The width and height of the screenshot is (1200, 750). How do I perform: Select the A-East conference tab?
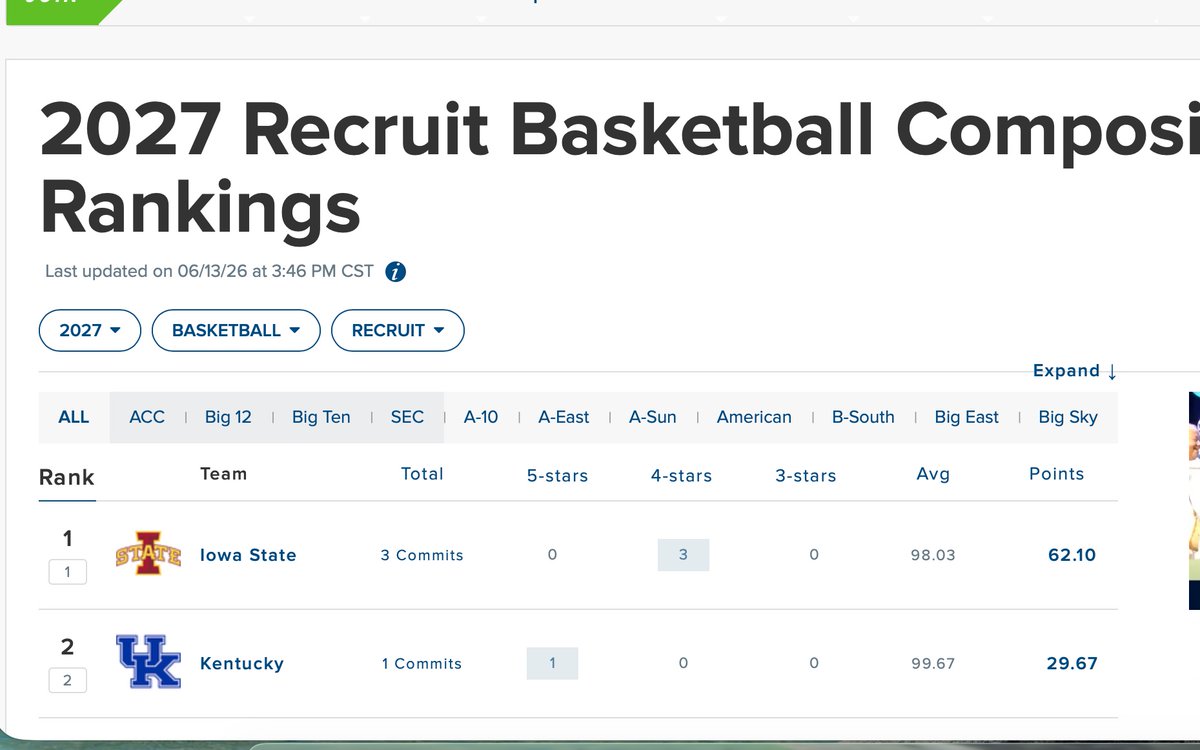click(x=564, y=417)
